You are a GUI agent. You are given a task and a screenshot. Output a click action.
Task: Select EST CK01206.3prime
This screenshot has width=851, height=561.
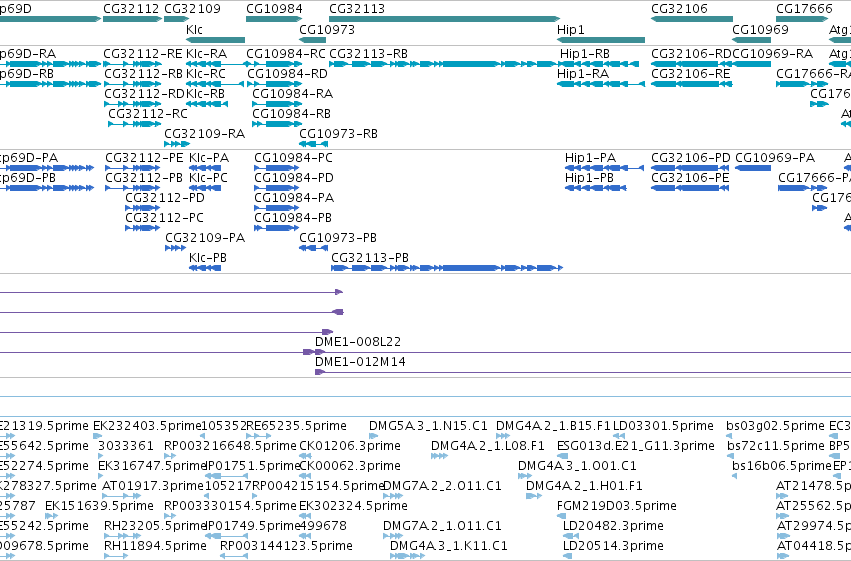[304, 456]
